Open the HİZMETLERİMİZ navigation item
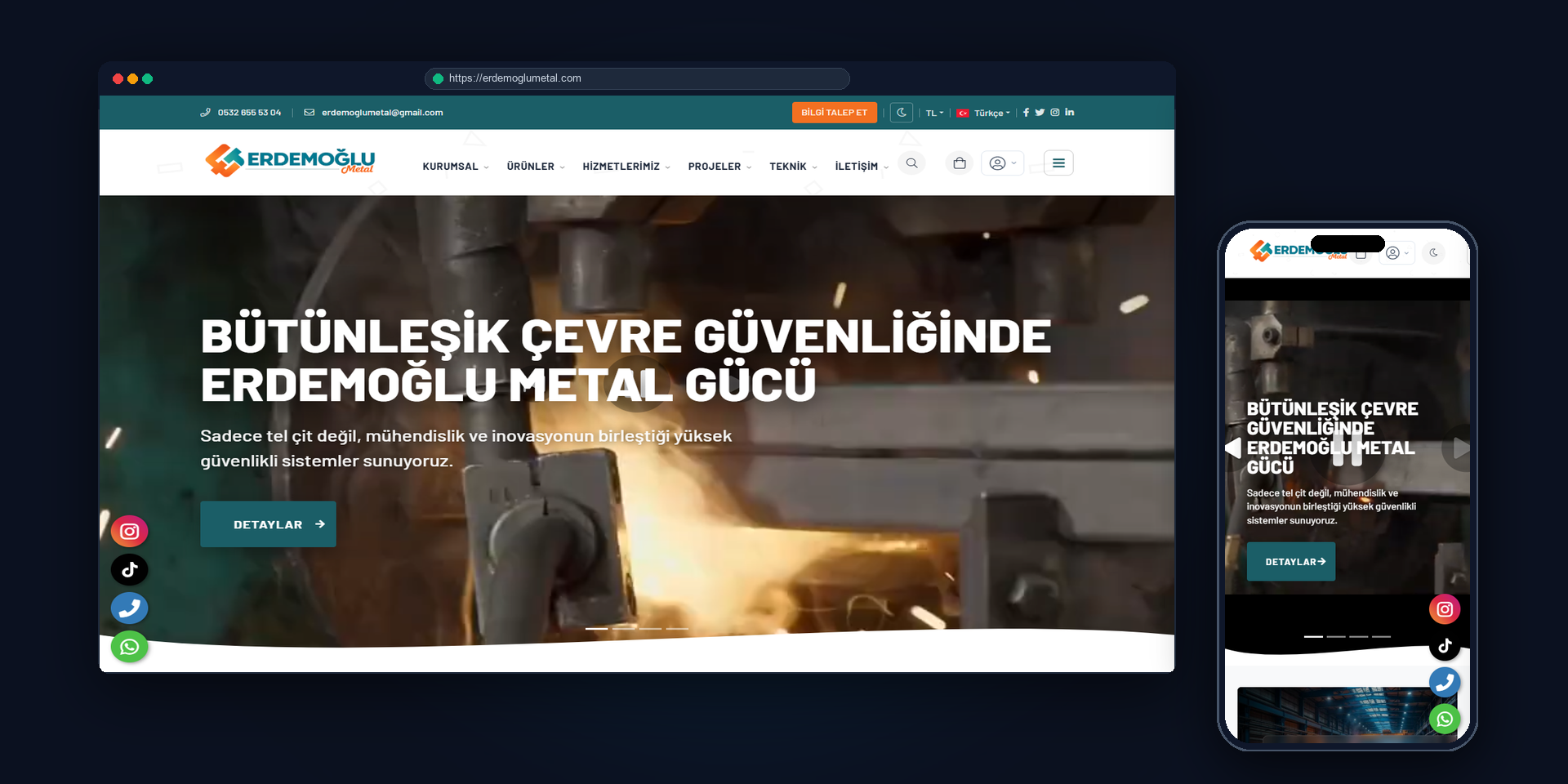This screenshot has height=784, width=1568. (621, 167)
